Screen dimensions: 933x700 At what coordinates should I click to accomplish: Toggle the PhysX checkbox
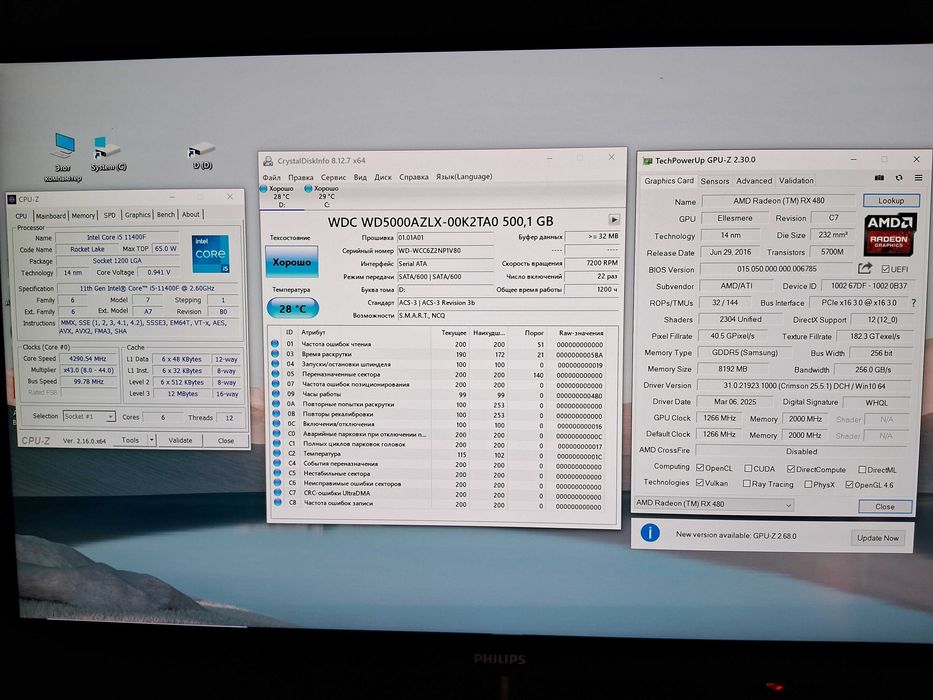point(809,485)
